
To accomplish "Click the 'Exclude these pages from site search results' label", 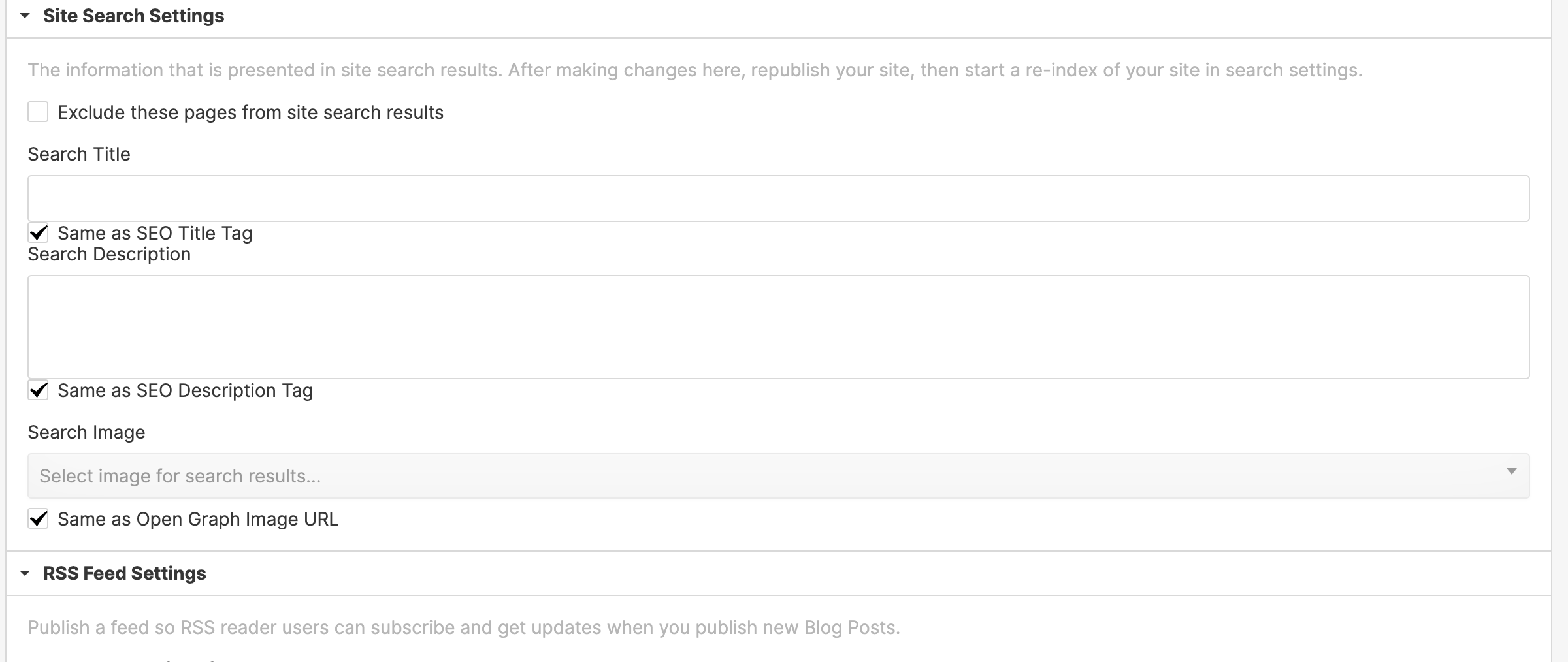I will tap(250, 112).
